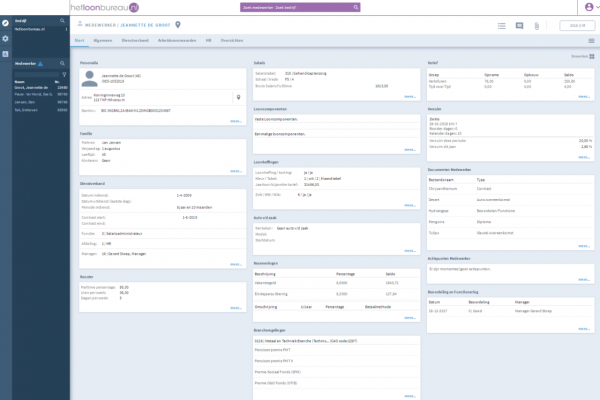Screen dimensions: 600x400
Task: Open the list view icon in header
Action: (501, 25)
